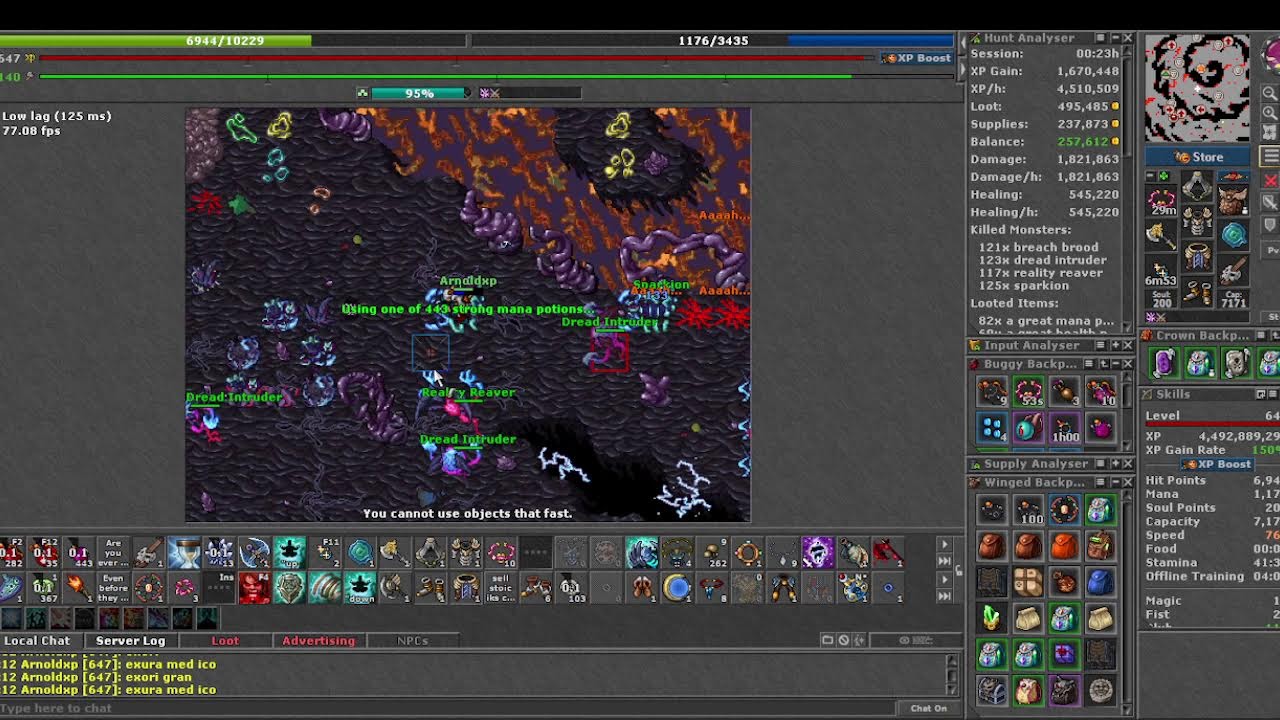The width and height of the screenshot is (1280, 720).
Task: Click the 'up' levitate action slot
Action: click(x=290, y=552)
